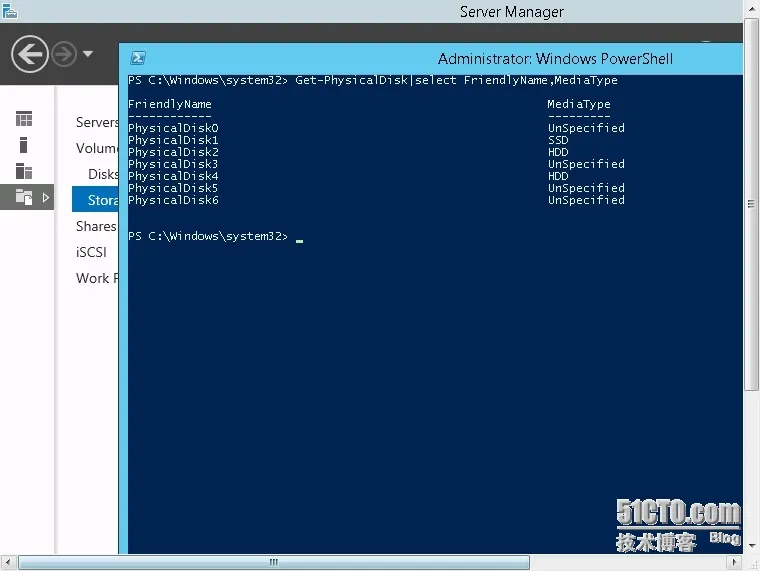Click the Server Manager back arrow
Viewport: 760px width, 571px height.
(x=30, y=54)
